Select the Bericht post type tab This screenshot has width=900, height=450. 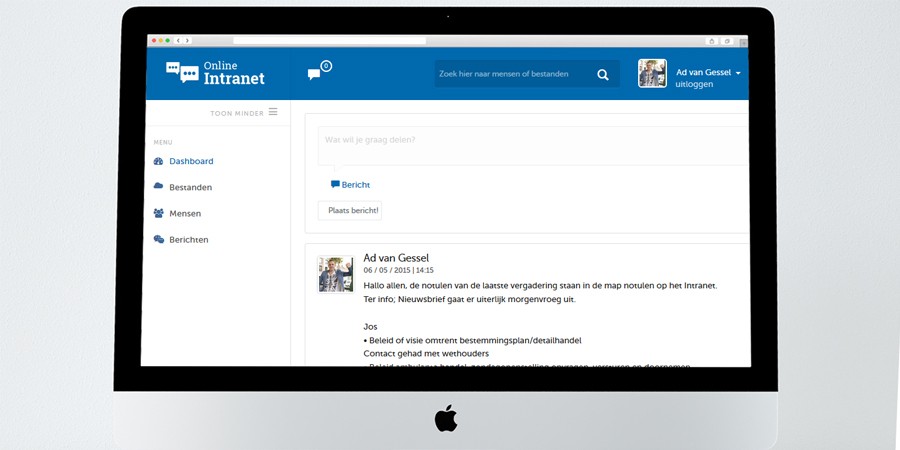tap(350, 185)
